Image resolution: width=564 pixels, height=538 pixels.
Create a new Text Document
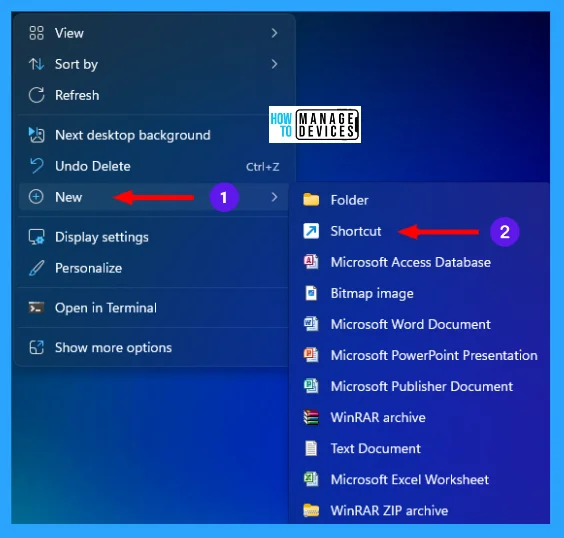tap(419, 448)
